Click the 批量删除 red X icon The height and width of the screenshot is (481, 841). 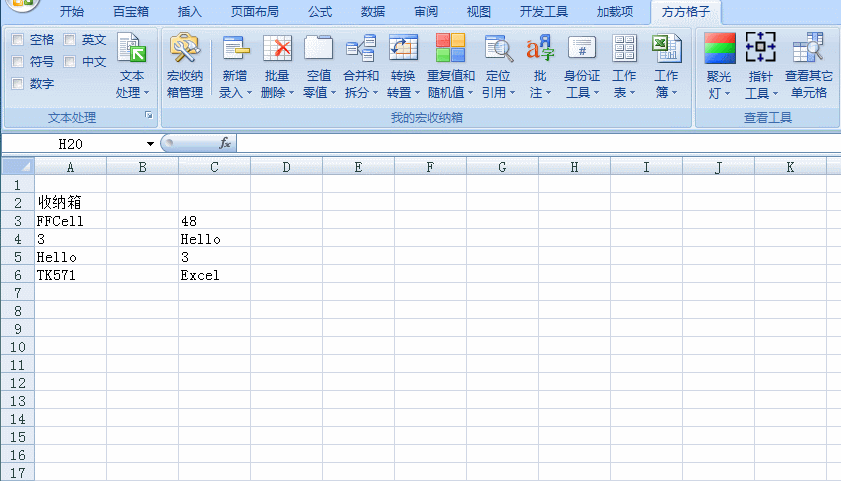pos(277,49)
